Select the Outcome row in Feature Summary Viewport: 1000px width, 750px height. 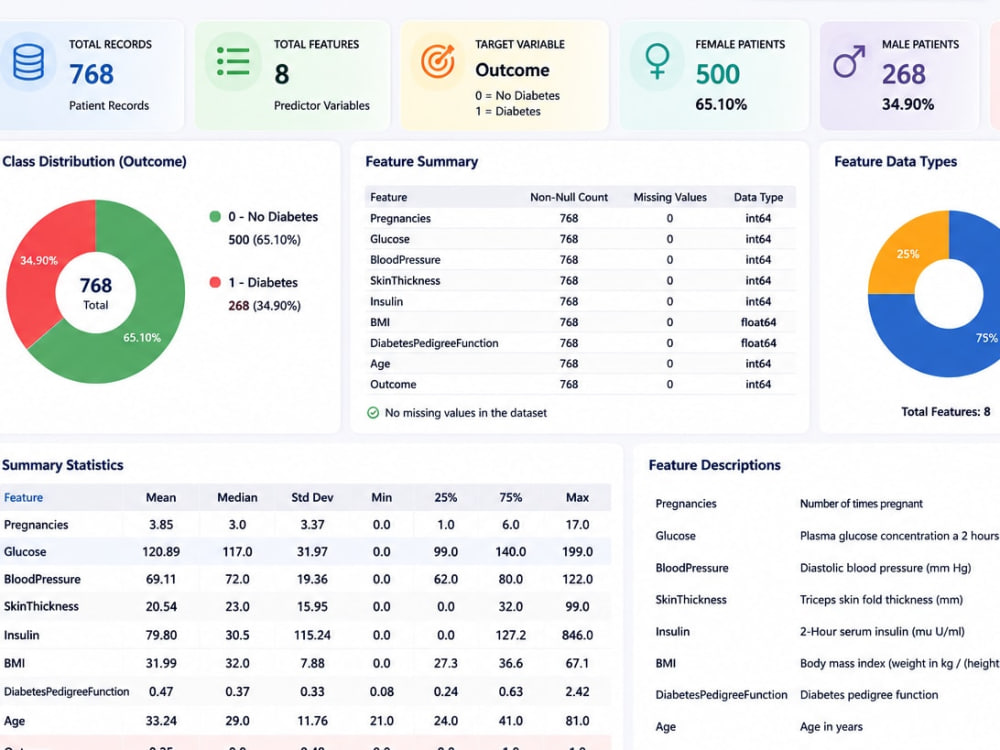pyautogui.click(x=580, y=385)
